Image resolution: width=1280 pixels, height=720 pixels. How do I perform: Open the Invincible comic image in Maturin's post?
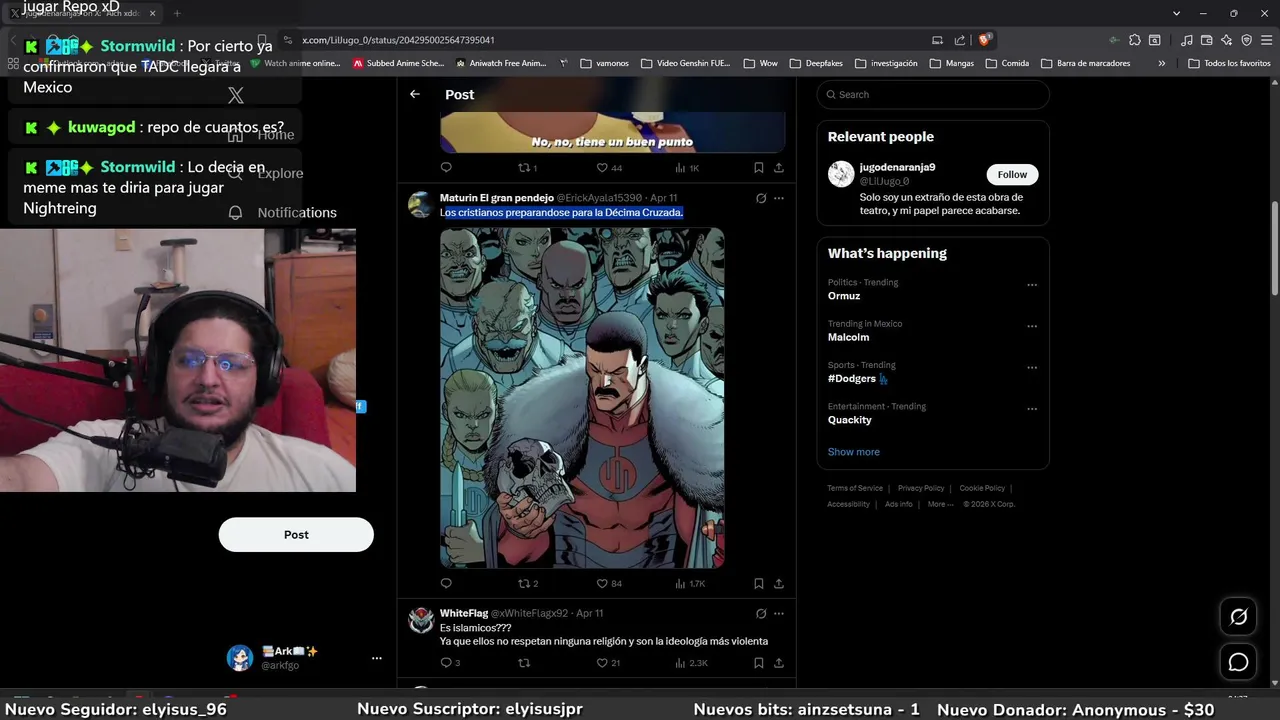tap(582, 398)
